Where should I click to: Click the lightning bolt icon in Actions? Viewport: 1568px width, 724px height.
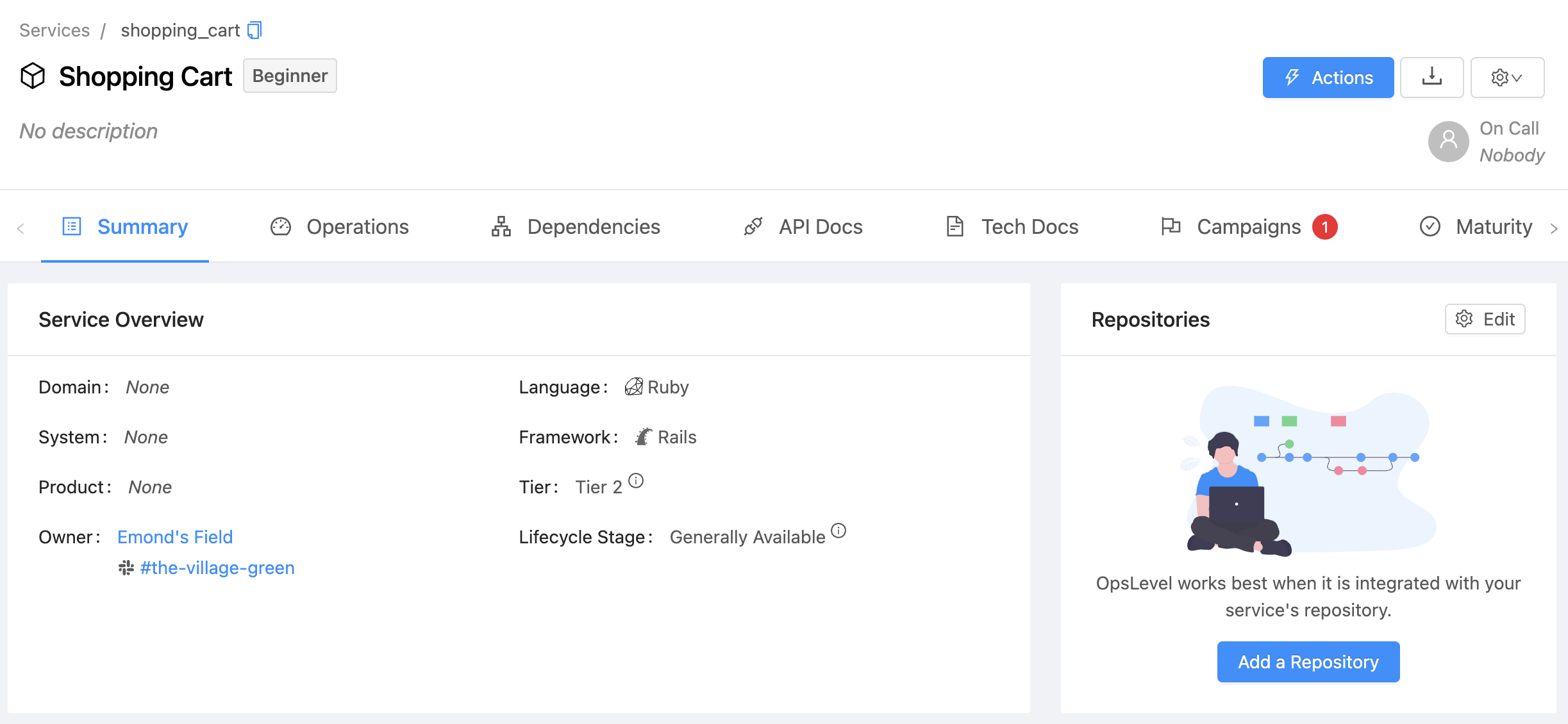pyautogui.click(x=1292, y=77)
